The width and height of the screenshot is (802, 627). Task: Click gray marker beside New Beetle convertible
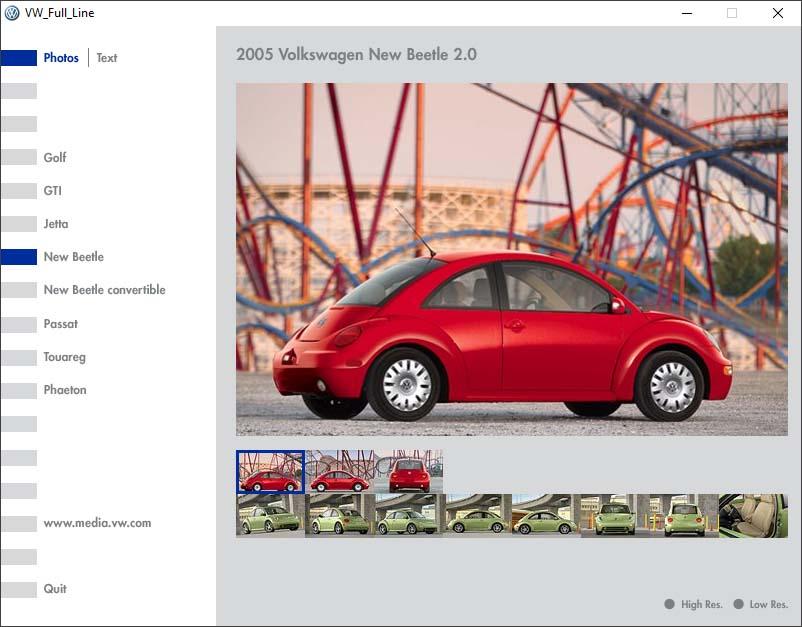19,290
